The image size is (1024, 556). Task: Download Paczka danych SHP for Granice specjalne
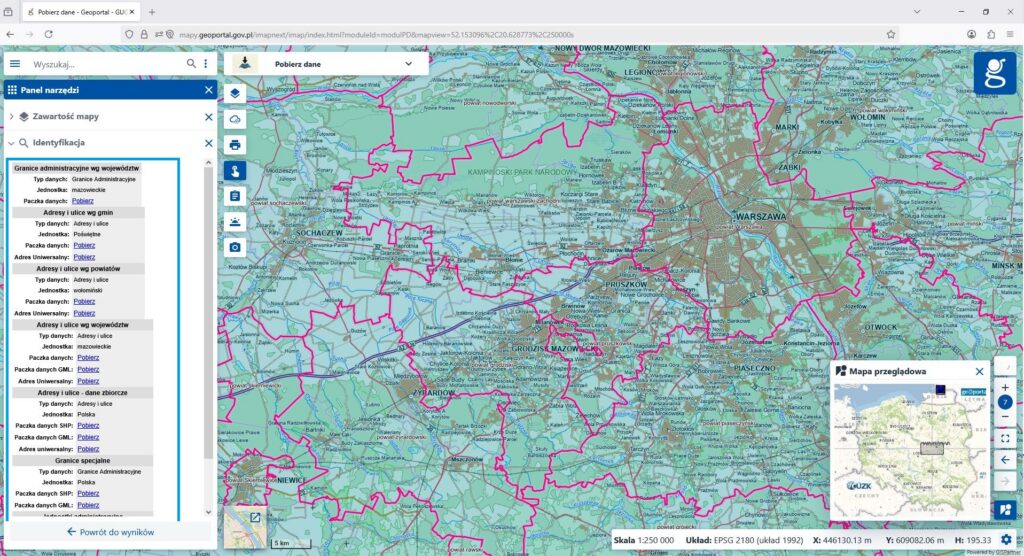coord(88,494)
